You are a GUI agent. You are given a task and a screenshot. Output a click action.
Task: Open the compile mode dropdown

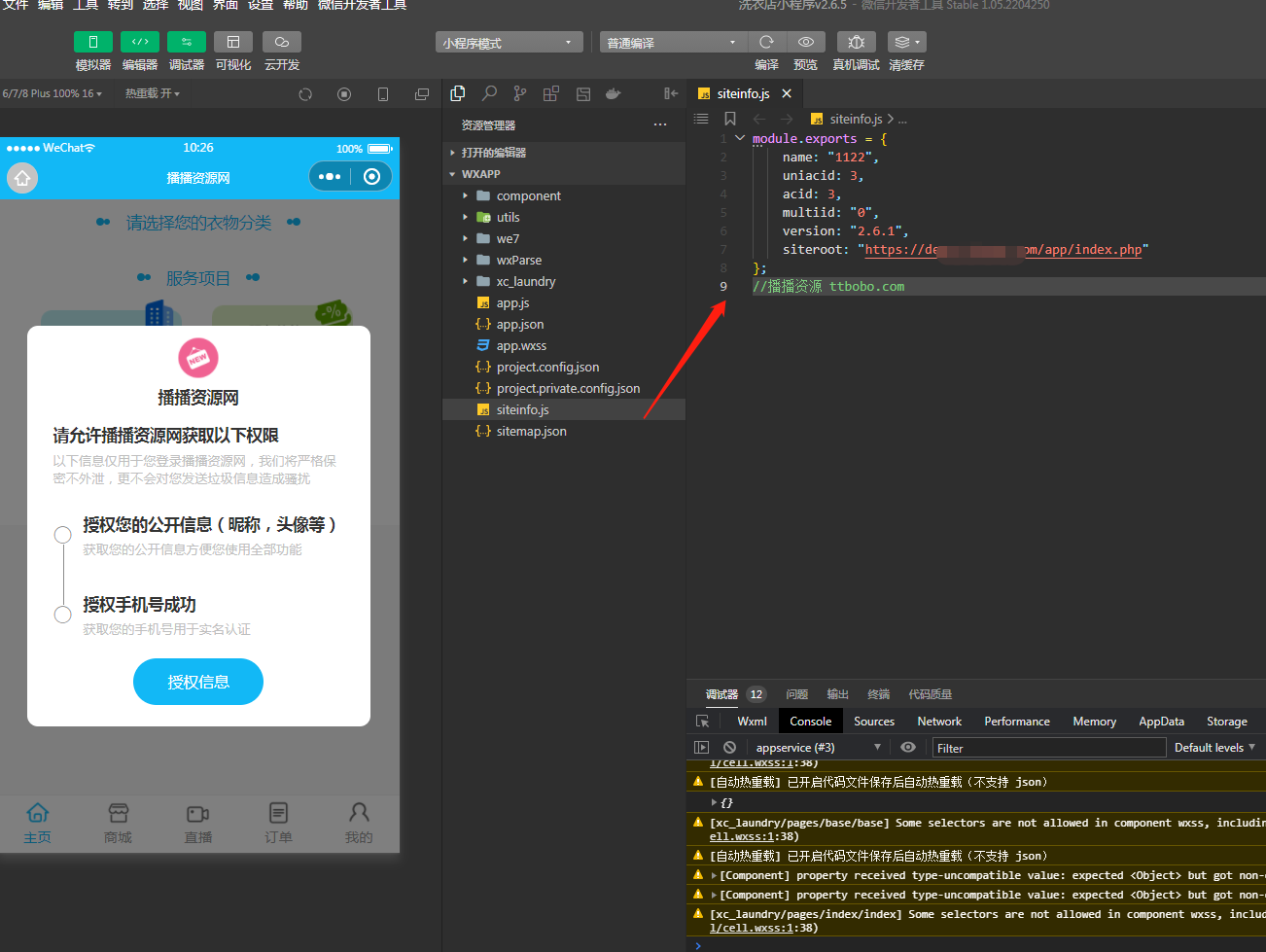point(673,43)
